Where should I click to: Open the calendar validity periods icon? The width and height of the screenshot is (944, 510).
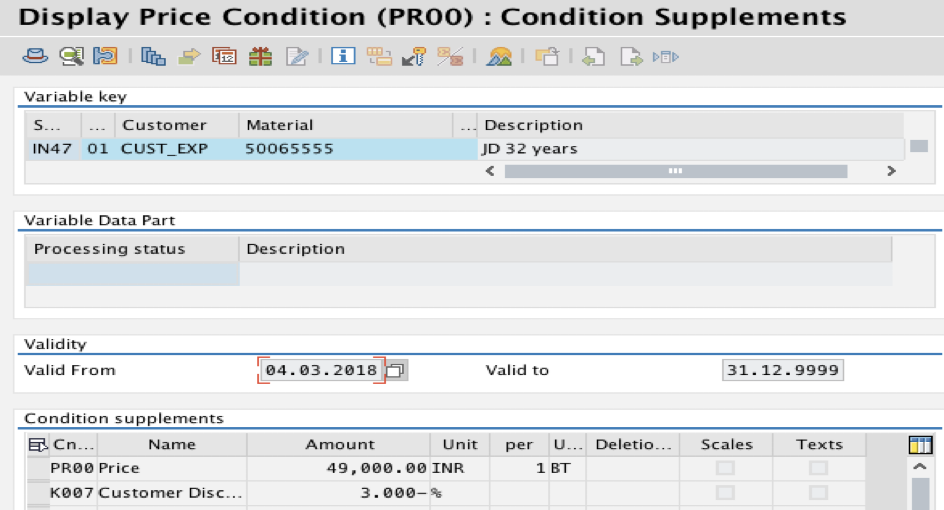pyautogui.click(x=224, y=57)
